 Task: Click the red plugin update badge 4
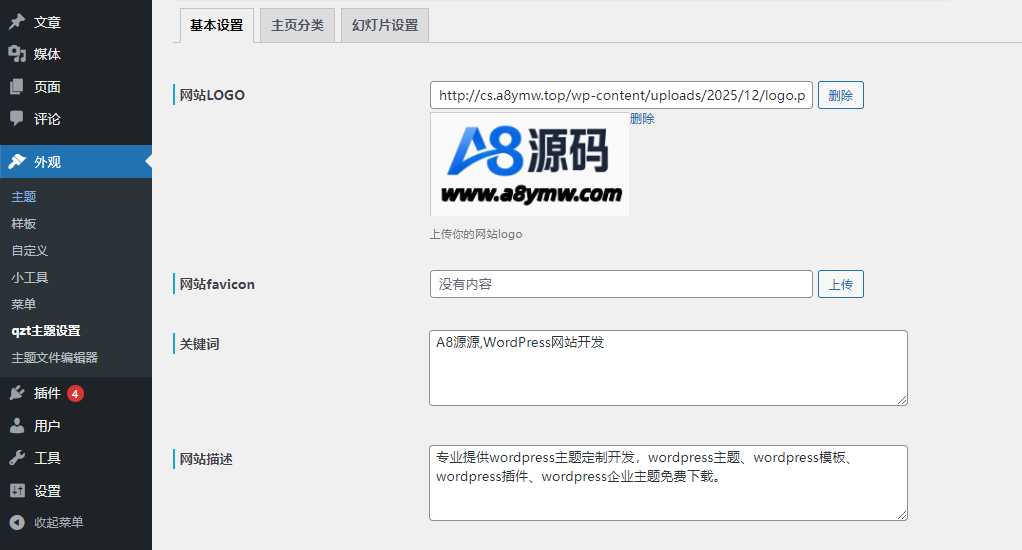pos(75,394)
